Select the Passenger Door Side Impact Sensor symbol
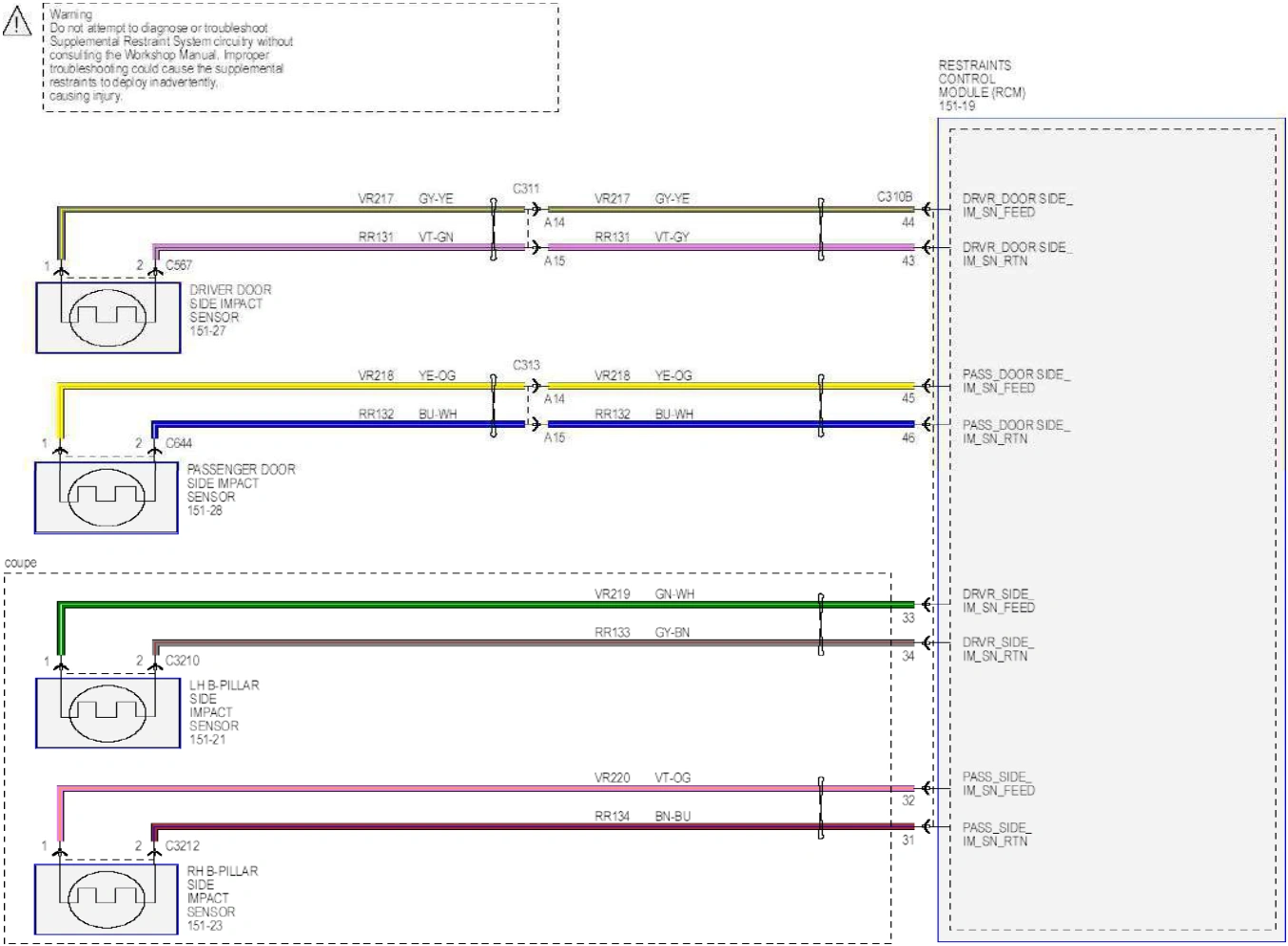Viewport: 1288px width, 946px height. tap(107, 497)
